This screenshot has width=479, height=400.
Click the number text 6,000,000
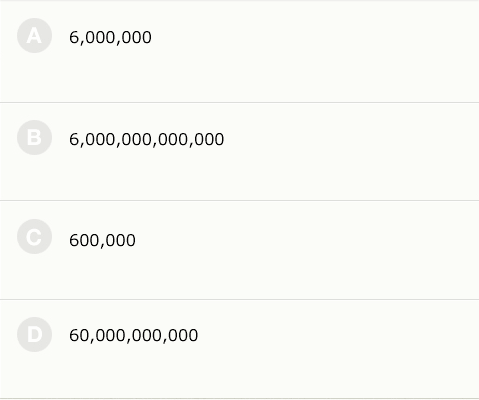pos(110,37)
